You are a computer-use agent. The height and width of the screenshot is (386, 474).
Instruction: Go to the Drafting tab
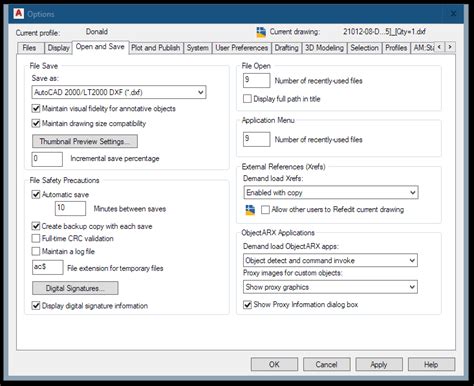pyautogui.click(x=286, y=48)
